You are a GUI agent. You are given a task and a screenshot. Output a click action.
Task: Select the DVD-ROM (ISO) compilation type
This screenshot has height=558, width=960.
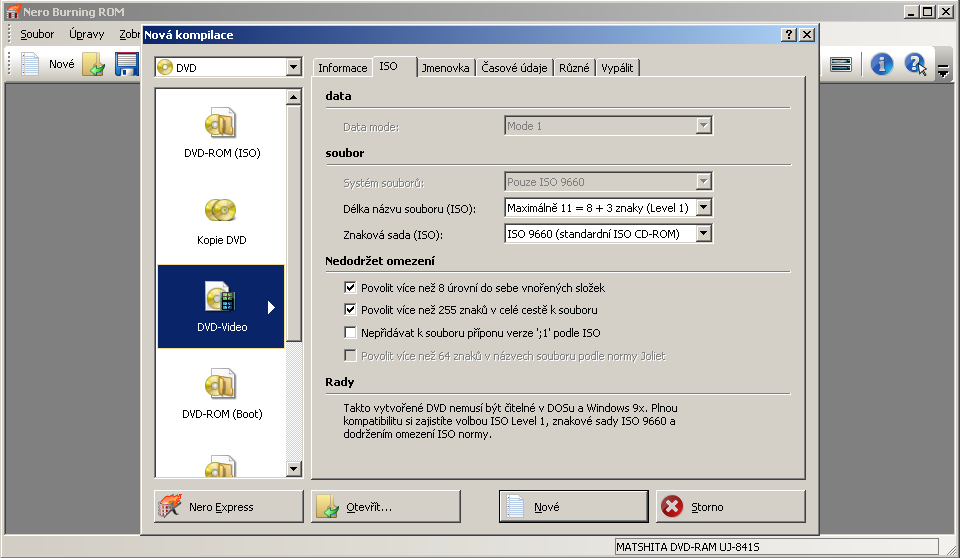coord(222,134)
